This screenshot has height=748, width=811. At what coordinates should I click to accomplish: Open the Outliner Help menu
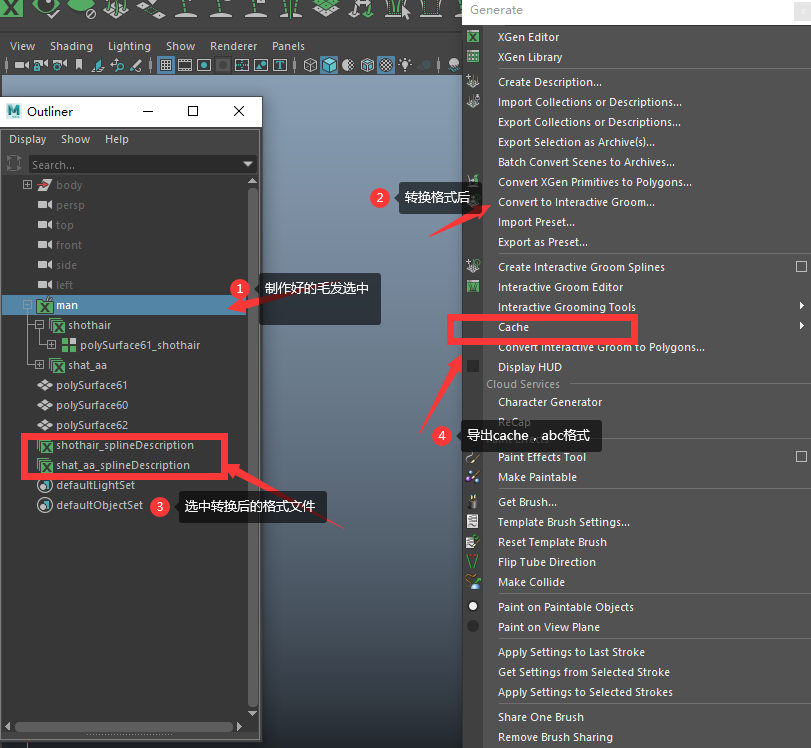point(117,139)
